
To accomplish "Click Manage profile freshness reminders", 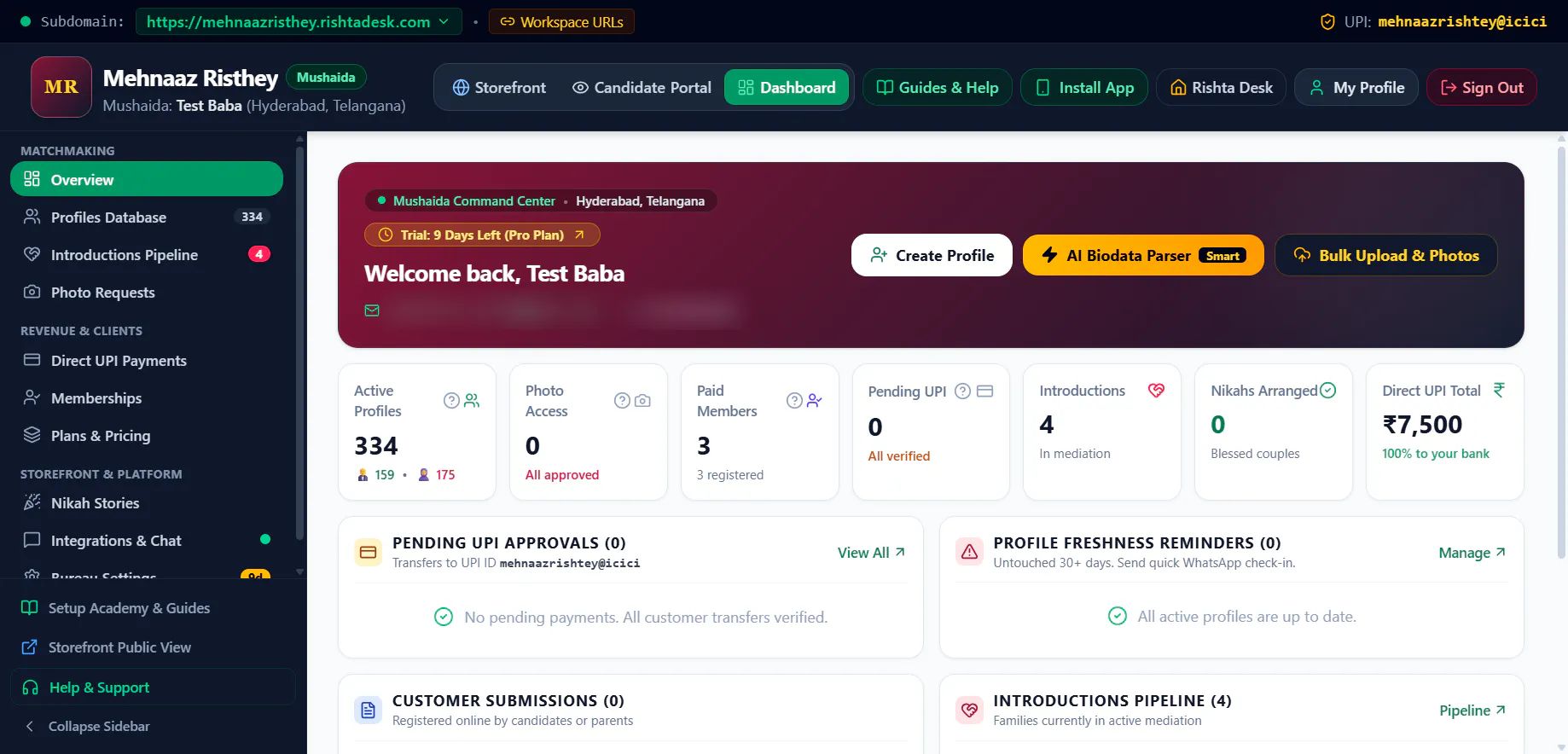I will pos(1472,553).
